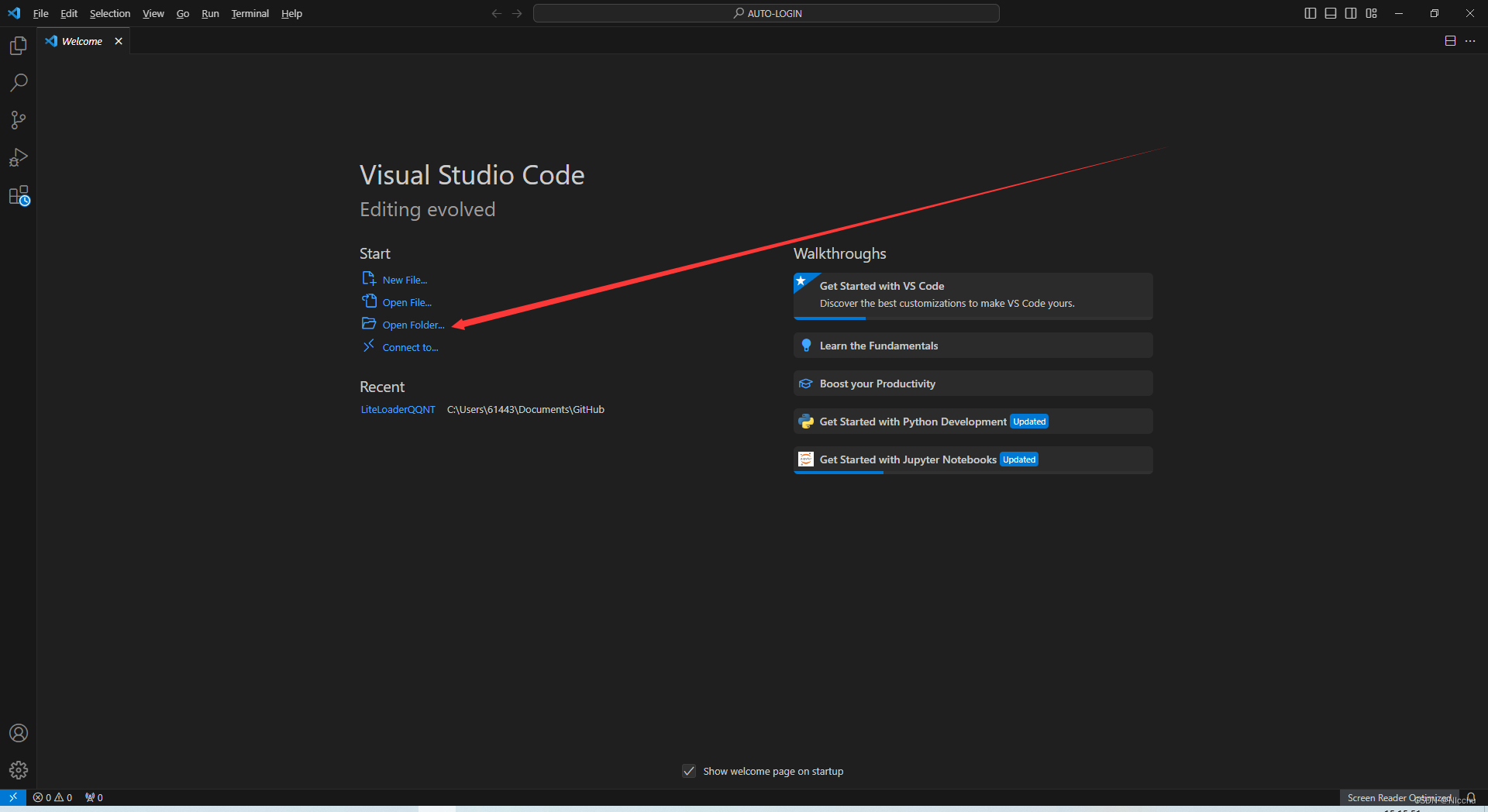Click the Jupyter Notebooks walkthrough icon
This screenshot has height=812, width=1488.
[806, 459]
